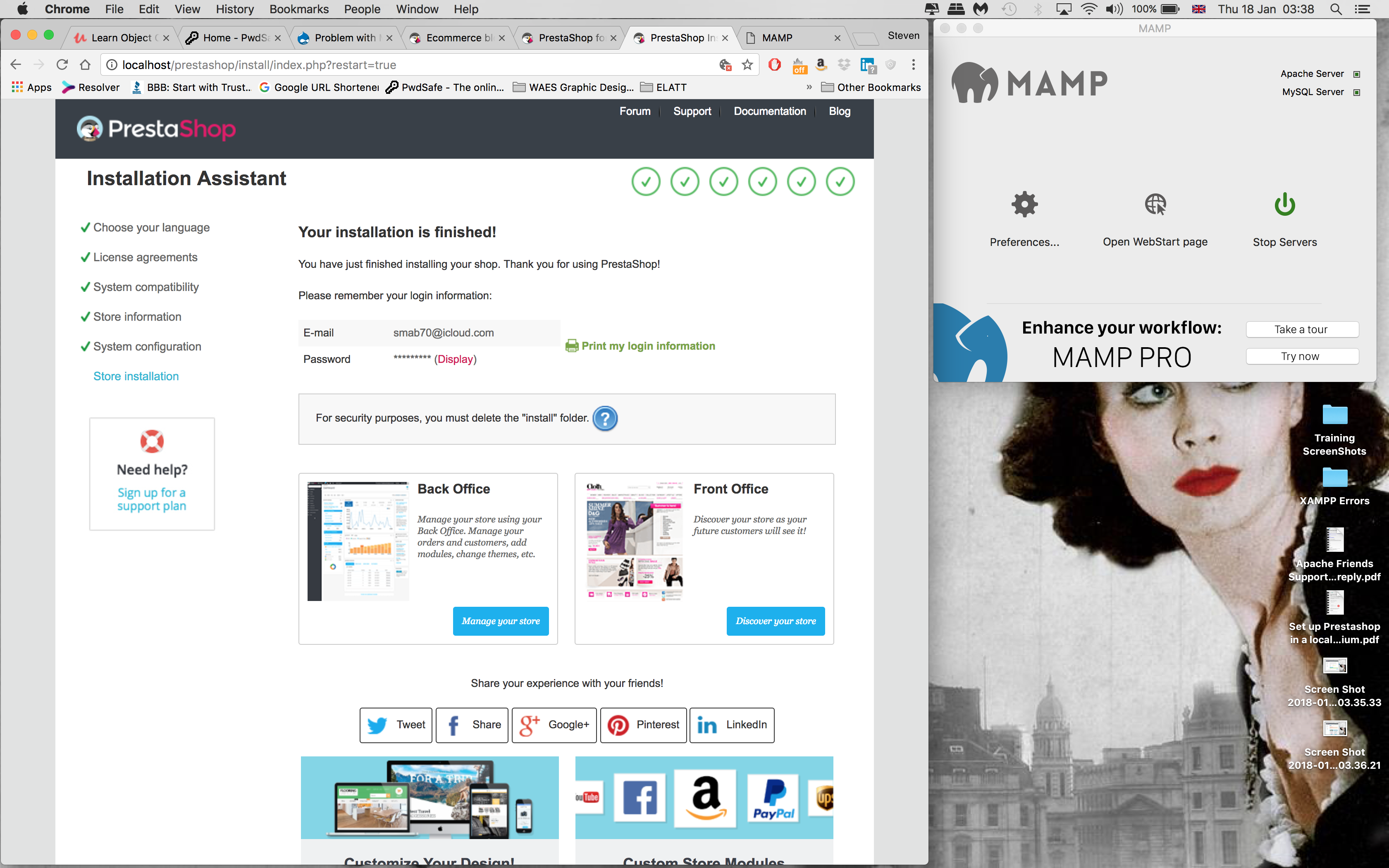The width and height of the screenshot is (1389, 868).
Task: Reload the page with refresh icon
Action: click(62, 65)
